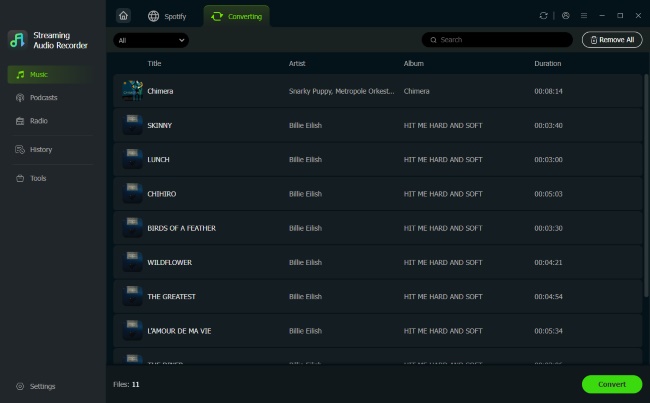The height and width of the screenshot is (403, 650).
Task: Click the Podcasts microphone icon
Action: click(x=20, y=98)
